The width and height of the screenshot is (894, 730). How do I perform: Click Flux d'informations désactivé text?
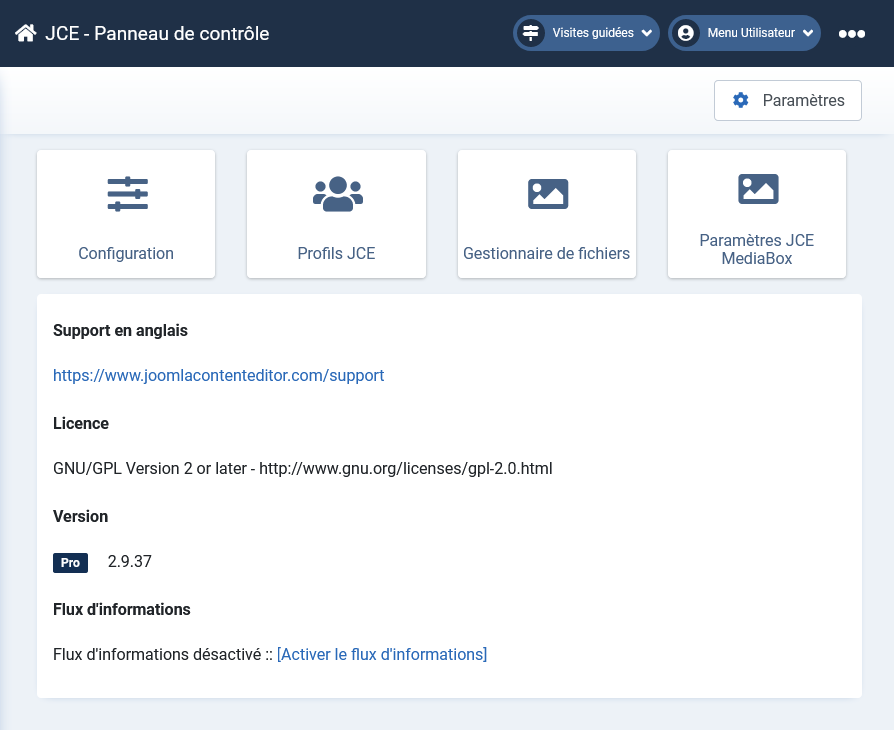tap(157, 654)
